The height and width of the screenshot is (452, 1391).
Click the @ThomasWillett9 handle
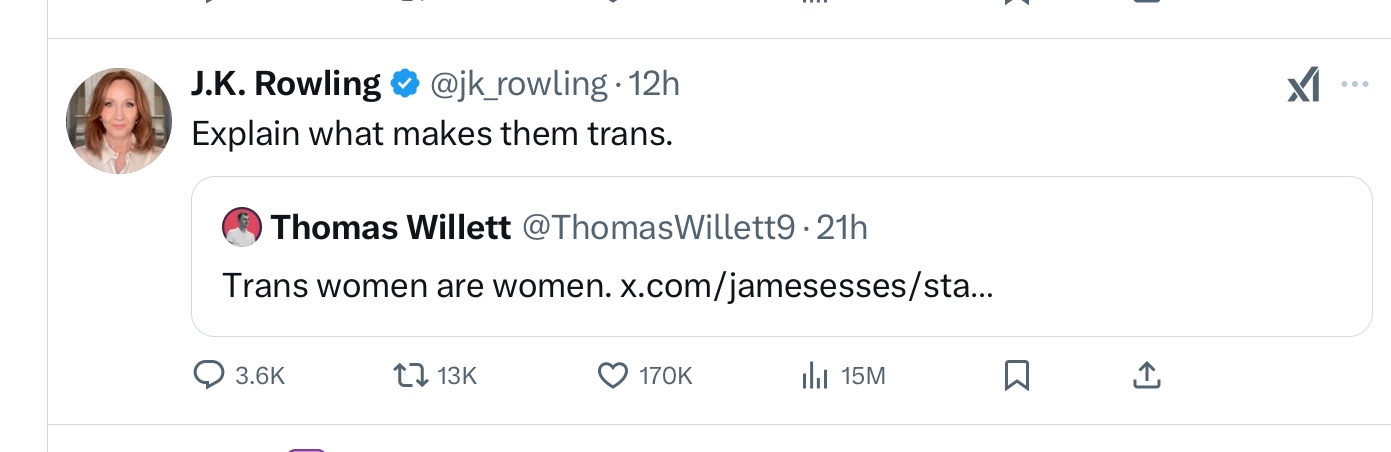(x=658, y=228)
